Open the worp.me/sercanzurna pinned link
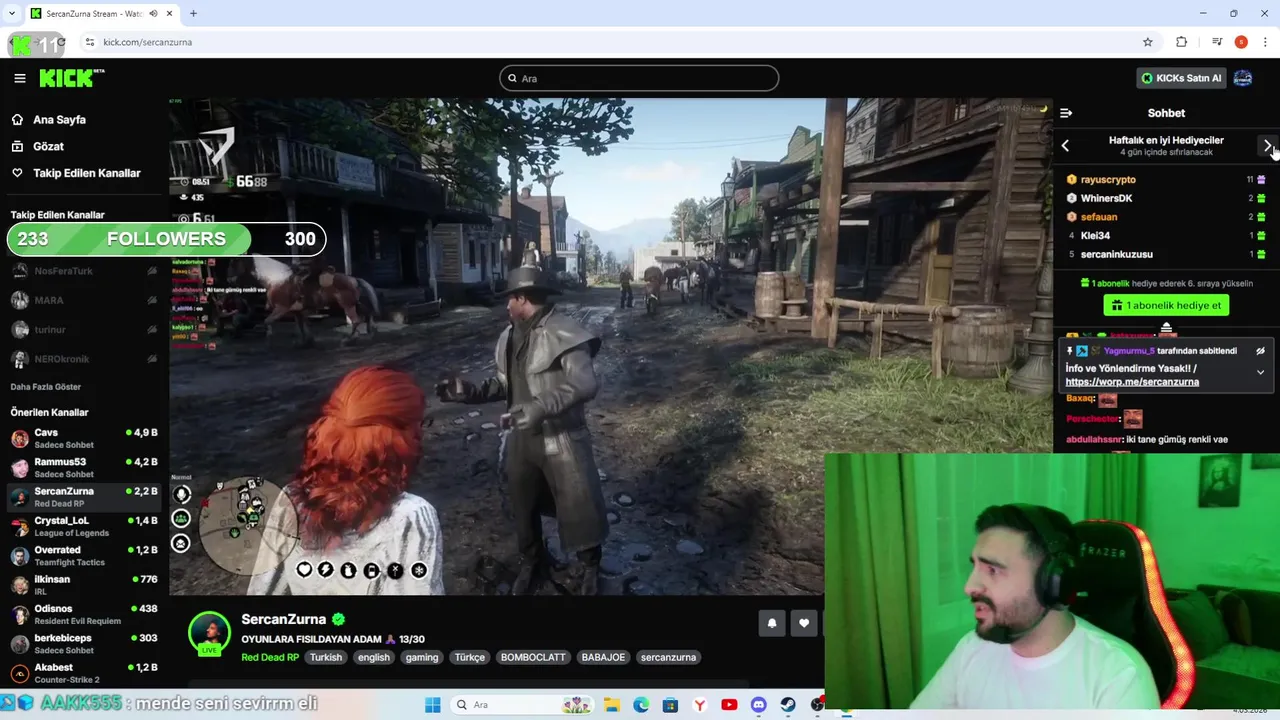Image resolution: width=1280 pixels, height=720 pixels. point(1132,382)
